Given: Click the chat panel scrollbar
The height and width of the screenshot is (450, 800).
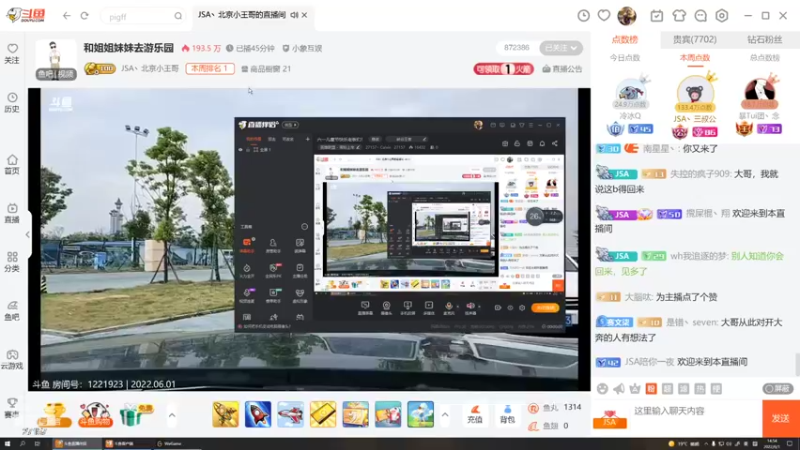Looking at the screenshot, I should point(796,364).
